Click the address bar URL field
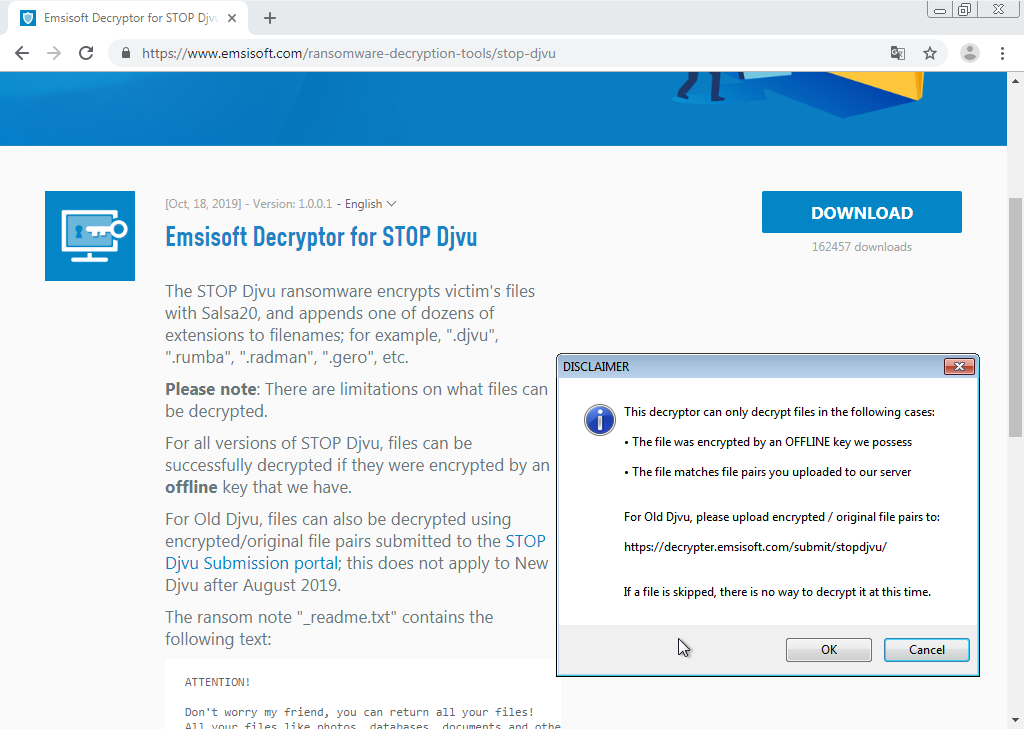Screen dimensions: 1024x729 pyautogui.click(x=496, y=53)
